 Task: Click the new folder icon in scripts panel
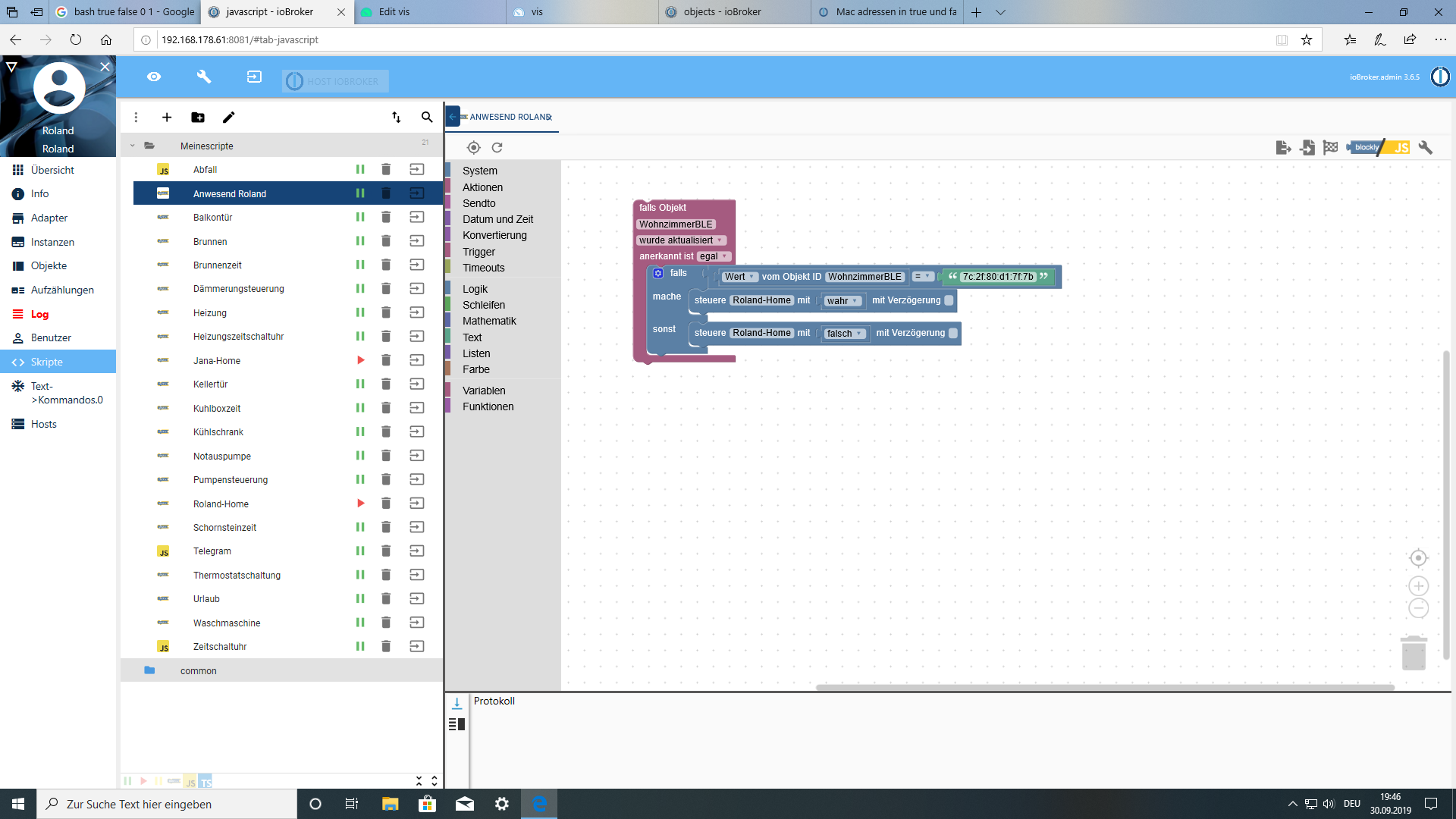tap(197, 117)
